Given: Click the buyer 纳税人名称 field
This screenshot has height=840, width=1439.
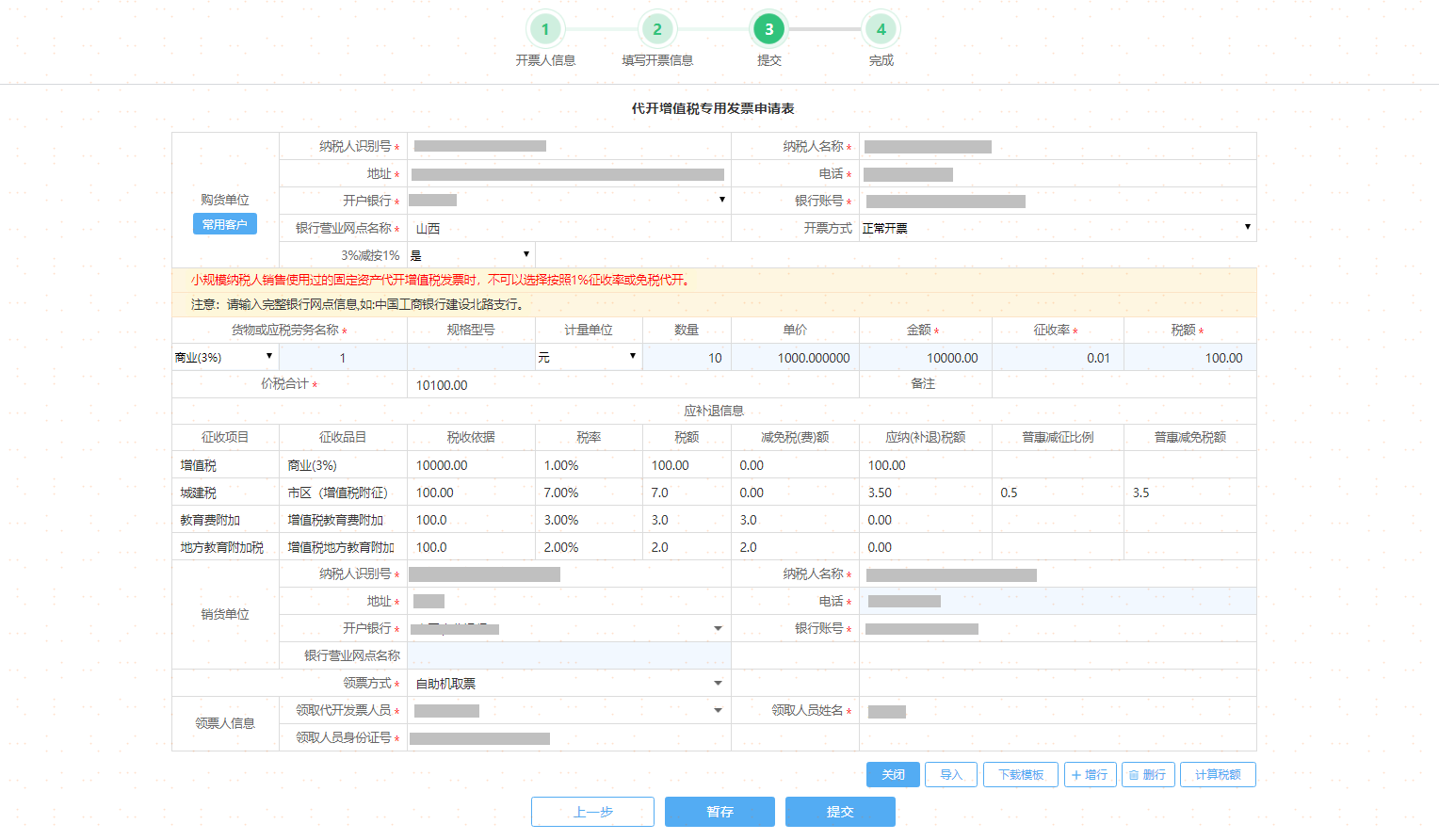Looking at the screenshot, I should click(x=1058, y=146).
